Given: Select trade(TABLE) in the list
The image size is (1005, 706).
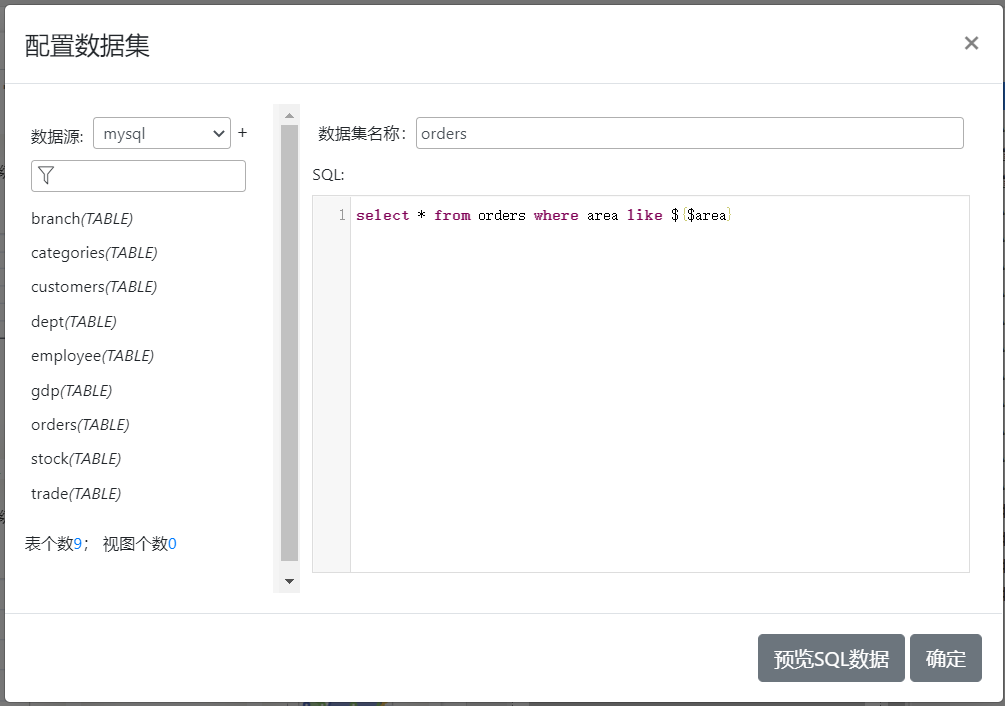Looking at the screenshot, I should click(x=76, y=494).
